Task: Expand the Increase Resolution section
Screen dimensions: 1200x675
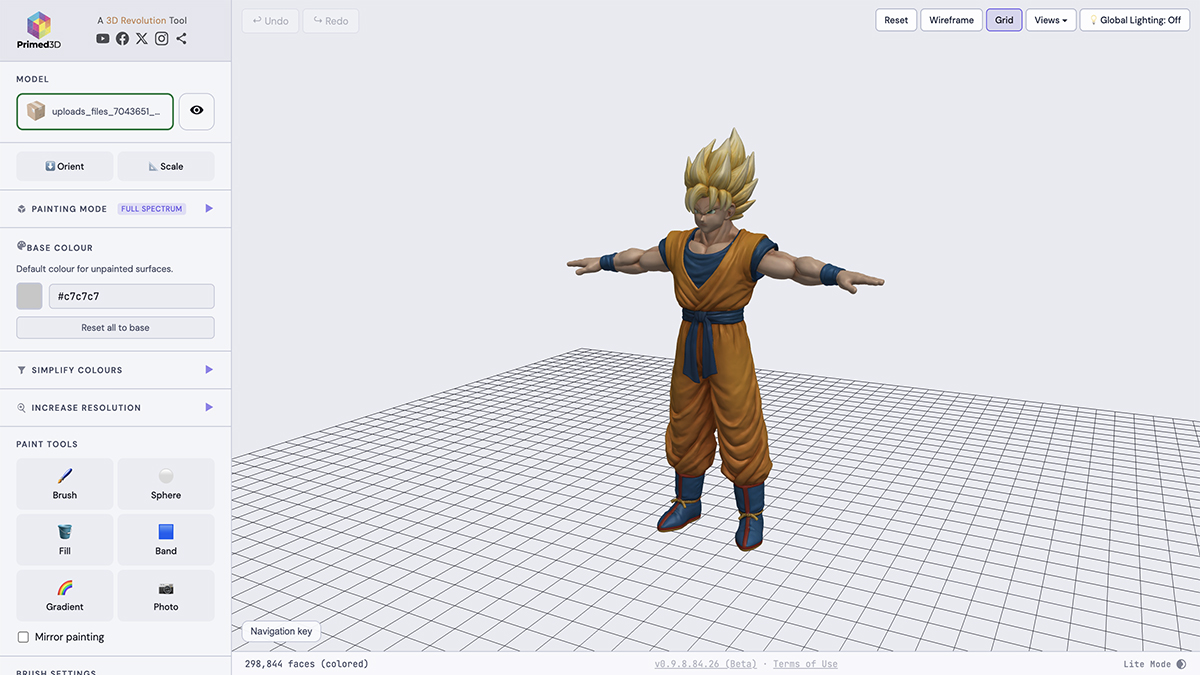Action: 209,408
